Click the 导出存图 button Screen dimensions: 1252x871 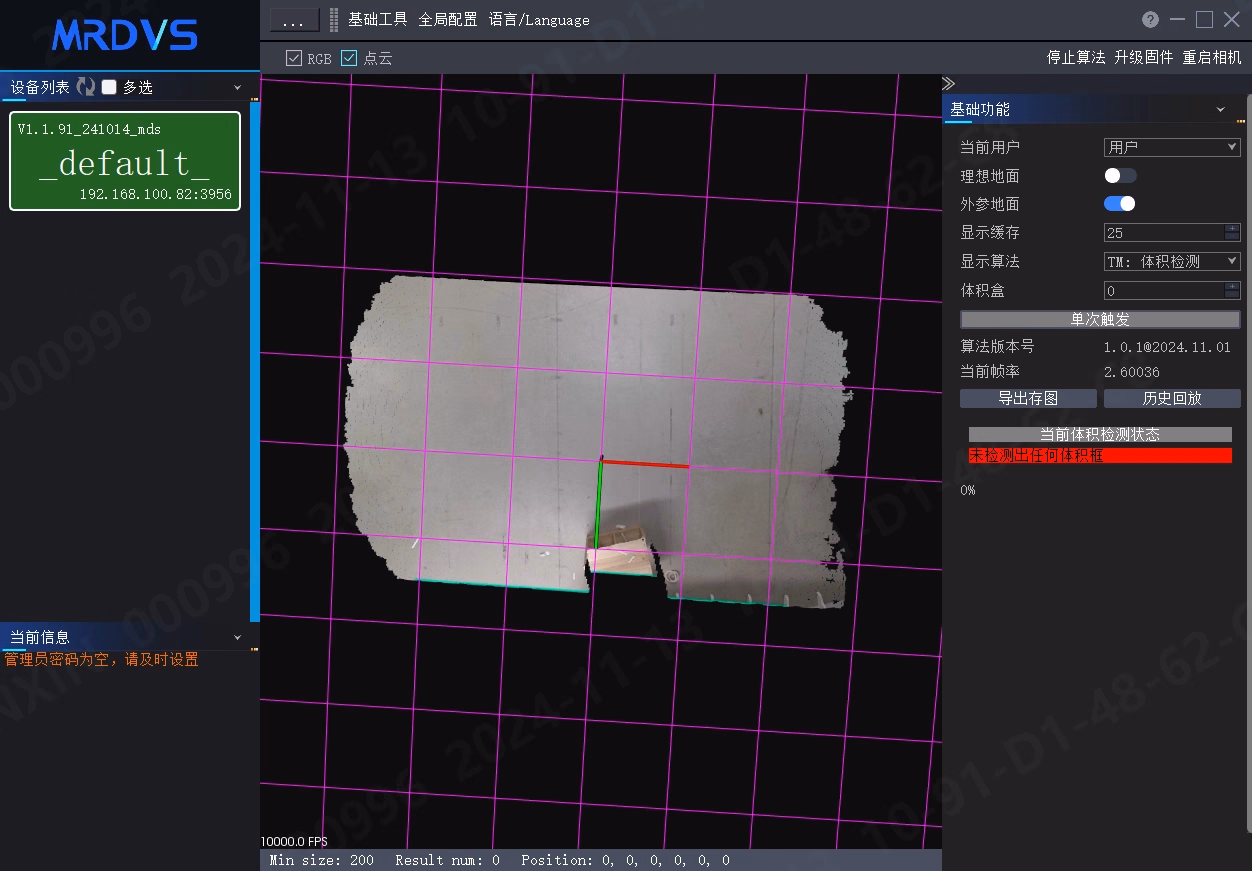click(x=1028, y=398)
